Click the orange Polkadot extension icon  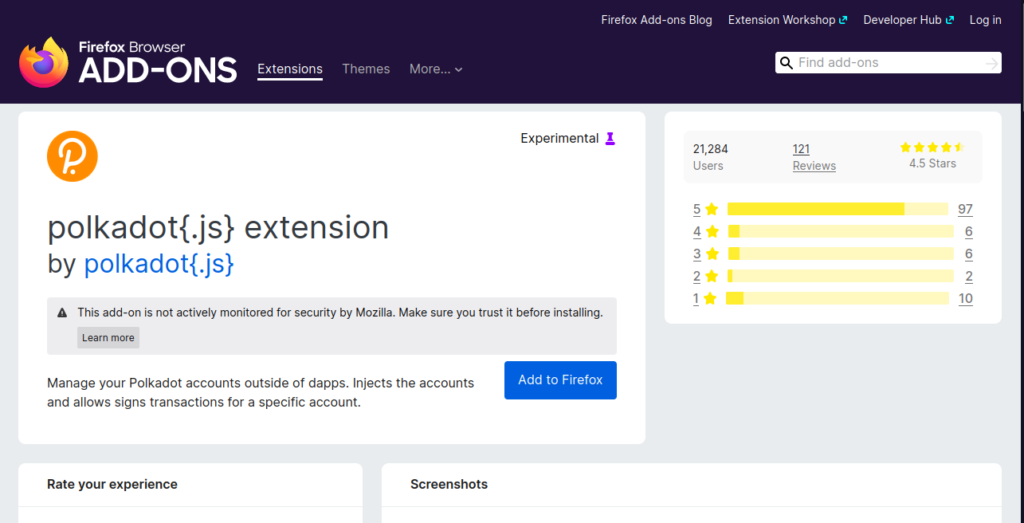pyautogui.click(x=72, y=157)
